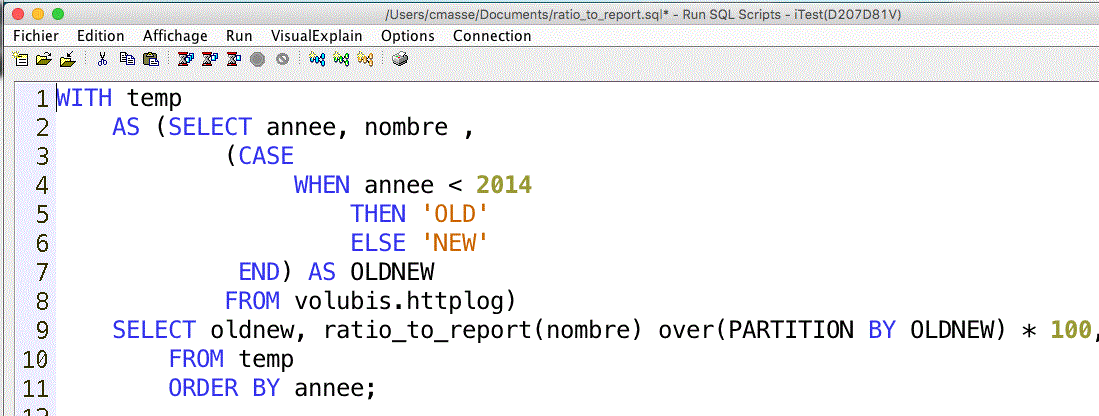Open the Affichage menu
The width and height of the screenshot is (1099, 416).
click(x=175, y=36)
